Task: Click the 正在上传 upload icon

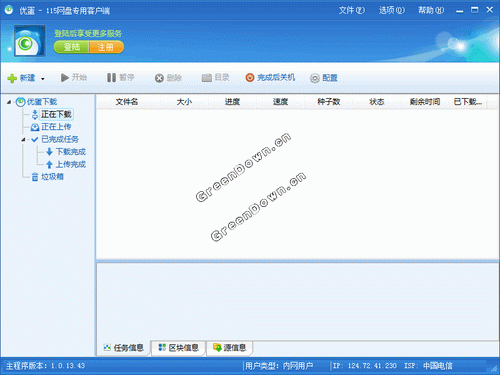Action: pos(35,127)
